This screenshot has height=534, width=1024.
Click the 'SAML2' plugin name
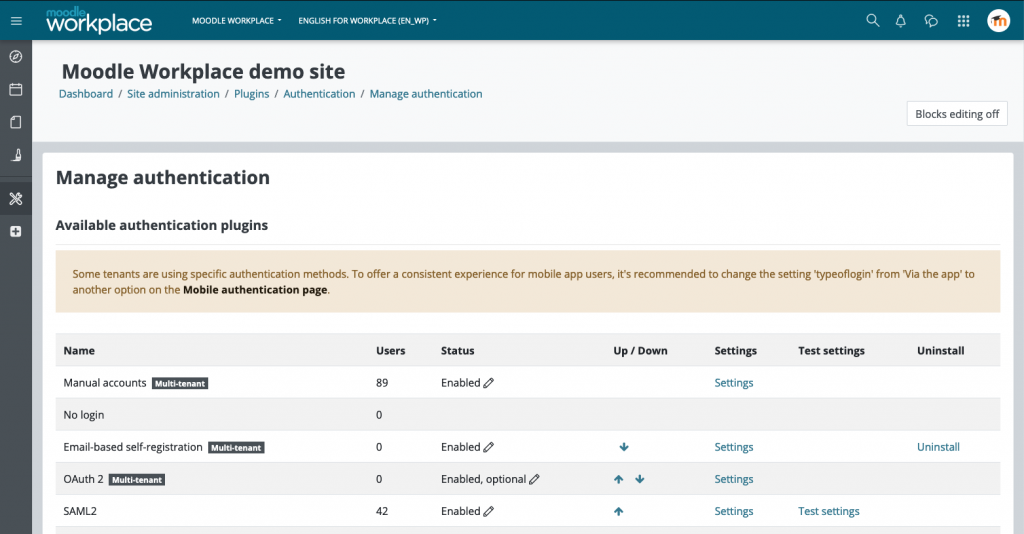[x=80, y=511]
